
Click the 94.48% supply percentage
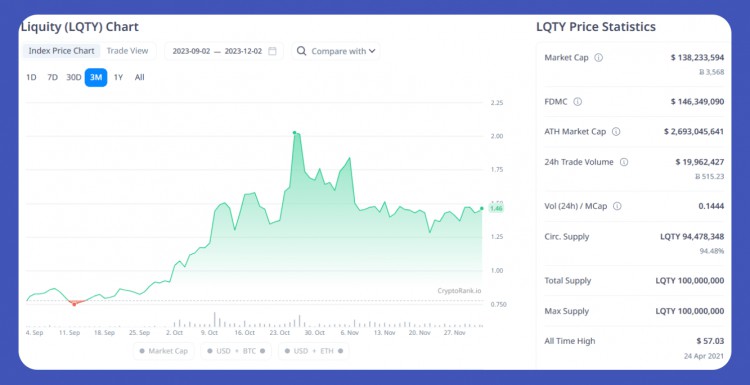[x=713, y=251]
